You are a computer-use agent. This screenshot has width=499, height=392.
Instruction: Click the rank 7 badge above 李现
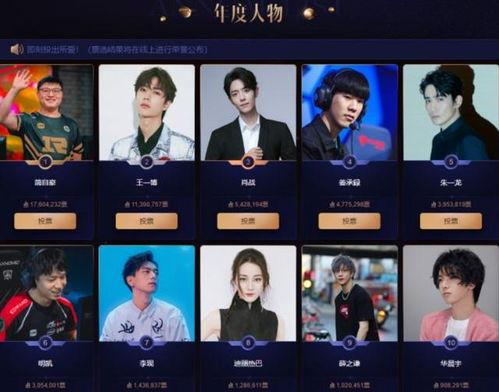coord(147,343)
